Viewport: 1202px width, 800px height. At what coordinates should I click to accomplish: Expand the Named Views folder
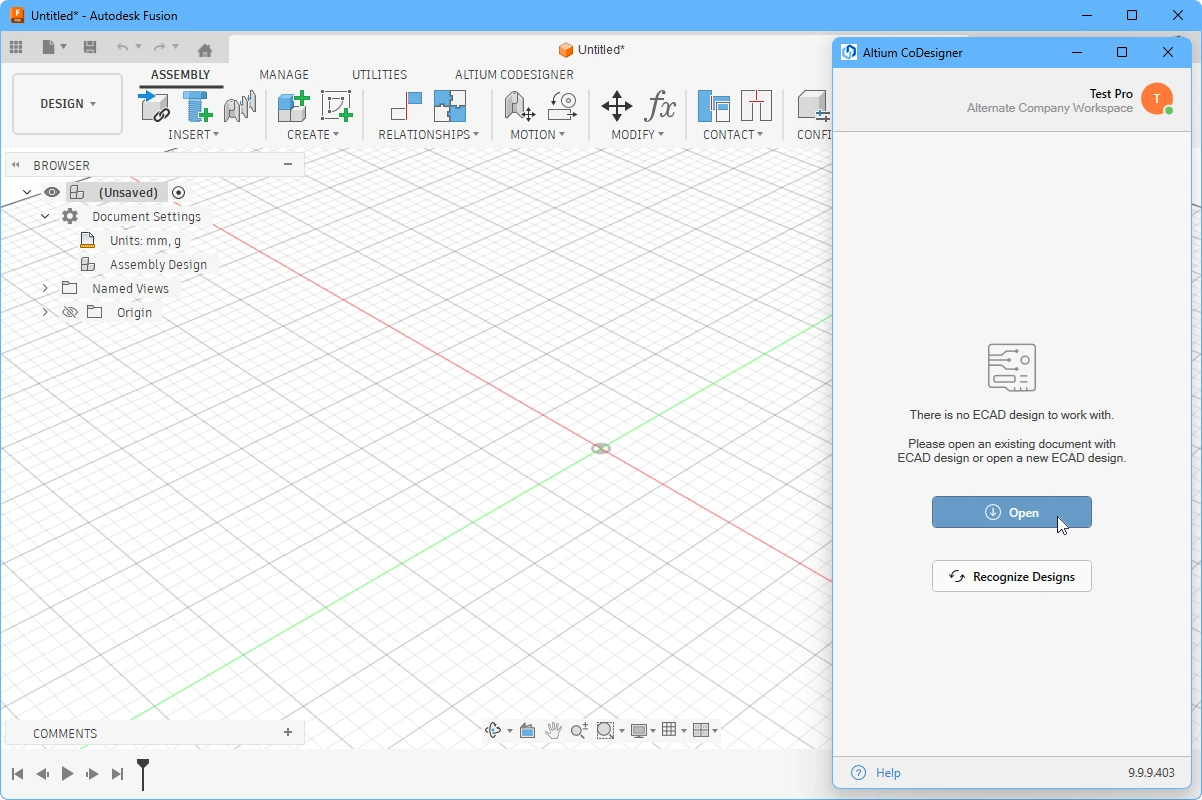click(x=44, y=288)
